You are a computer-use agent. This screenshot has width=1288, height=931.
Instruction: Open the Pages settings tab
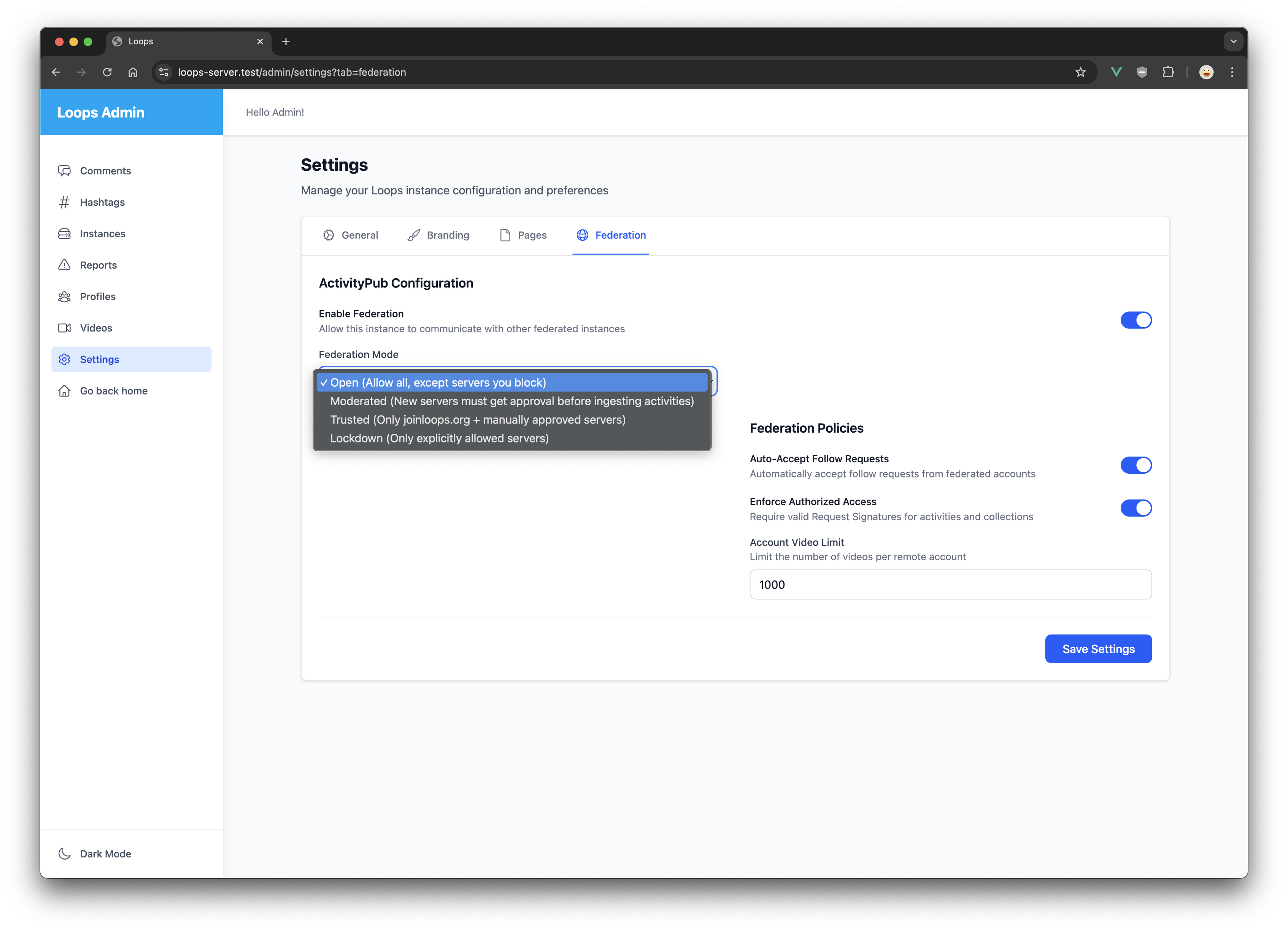click(523, 235)
